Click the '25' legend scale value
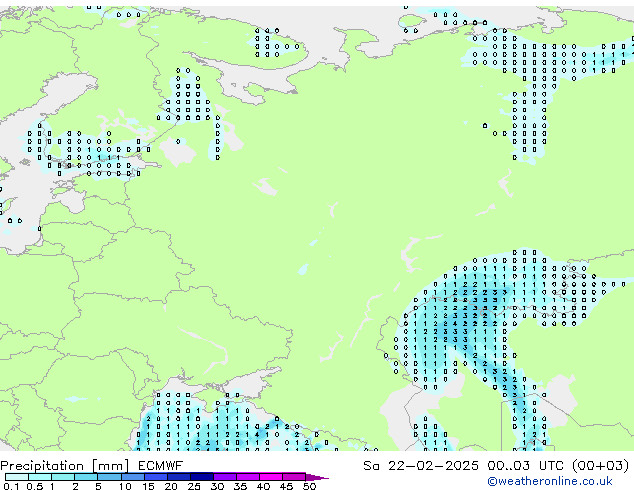634x490 pixels. tap(194, 486)
